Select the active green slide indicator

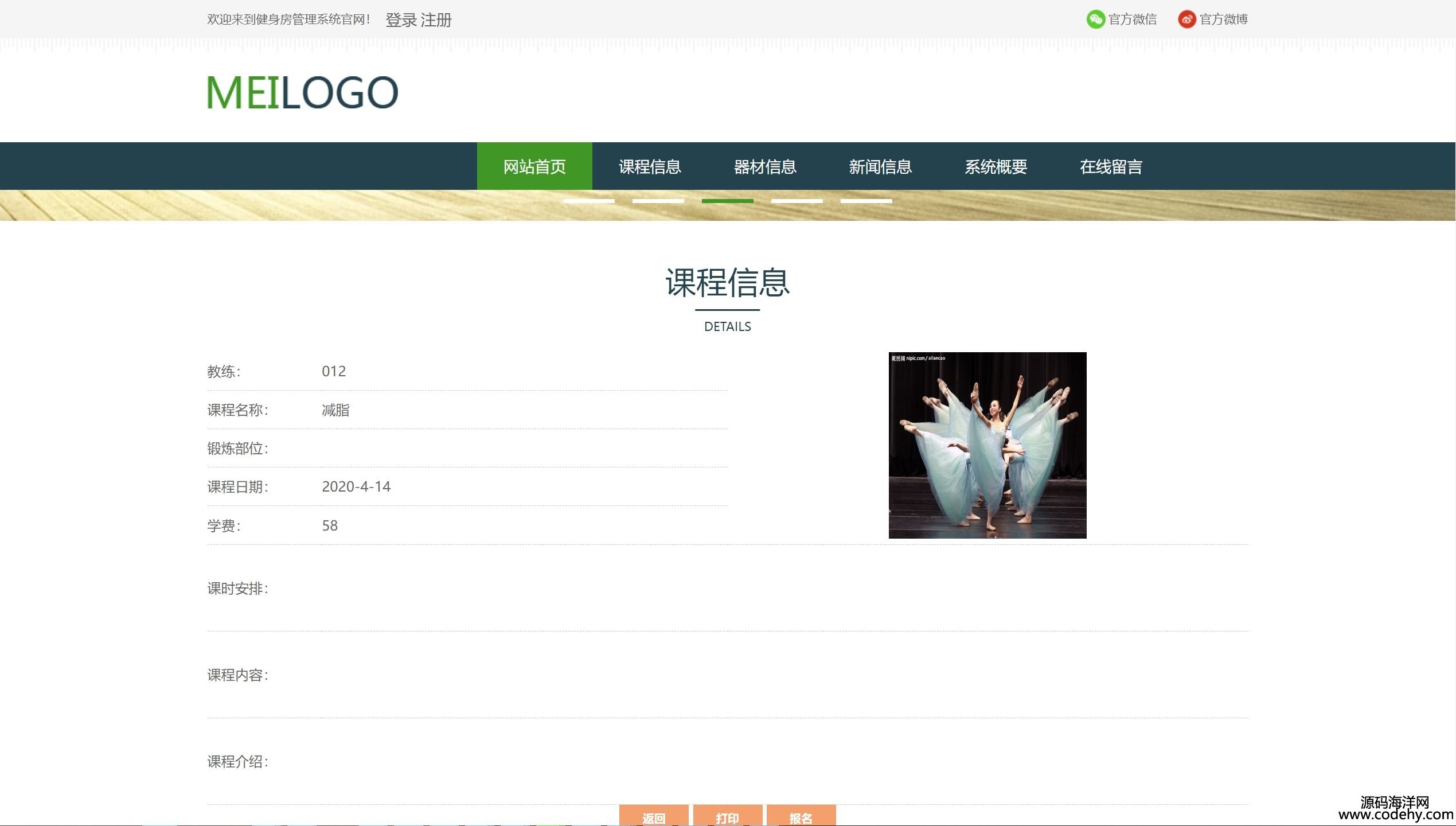point(727,201)
